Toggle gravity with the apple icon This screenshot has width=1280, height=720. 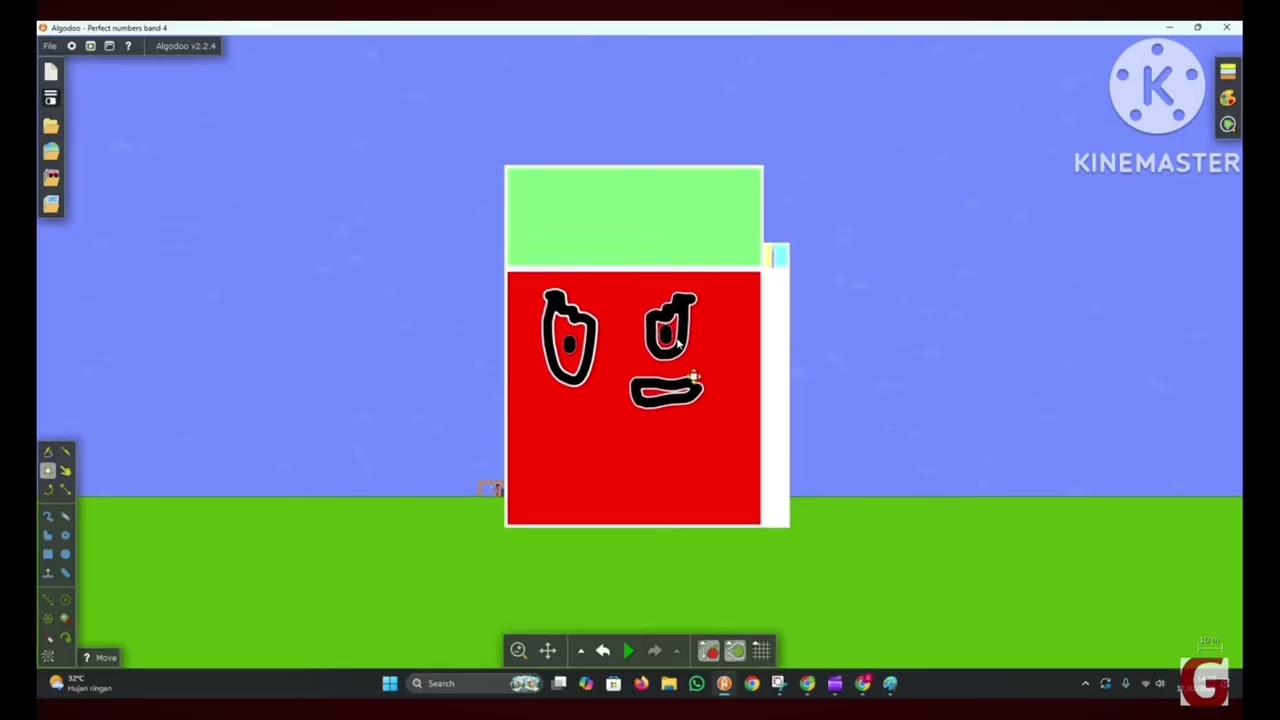point(708,651)
